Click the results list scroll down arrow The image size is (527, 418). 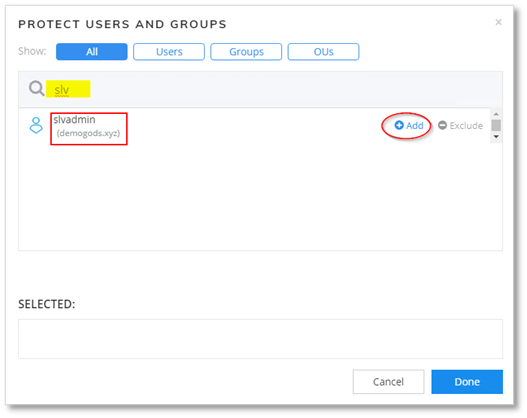click(496, 137)
